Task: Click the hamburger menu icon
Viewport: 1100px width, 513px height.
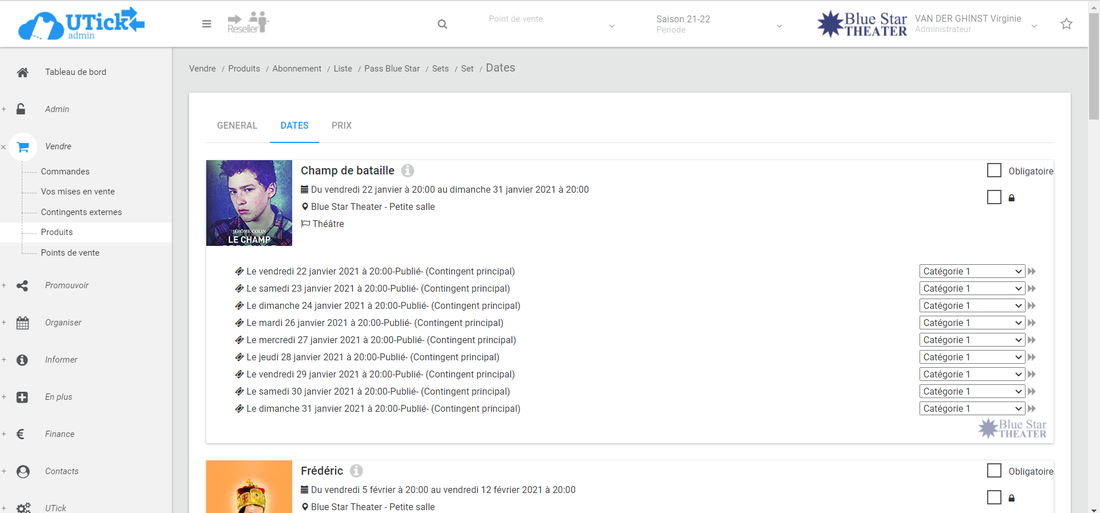Action: click(206, 24)
